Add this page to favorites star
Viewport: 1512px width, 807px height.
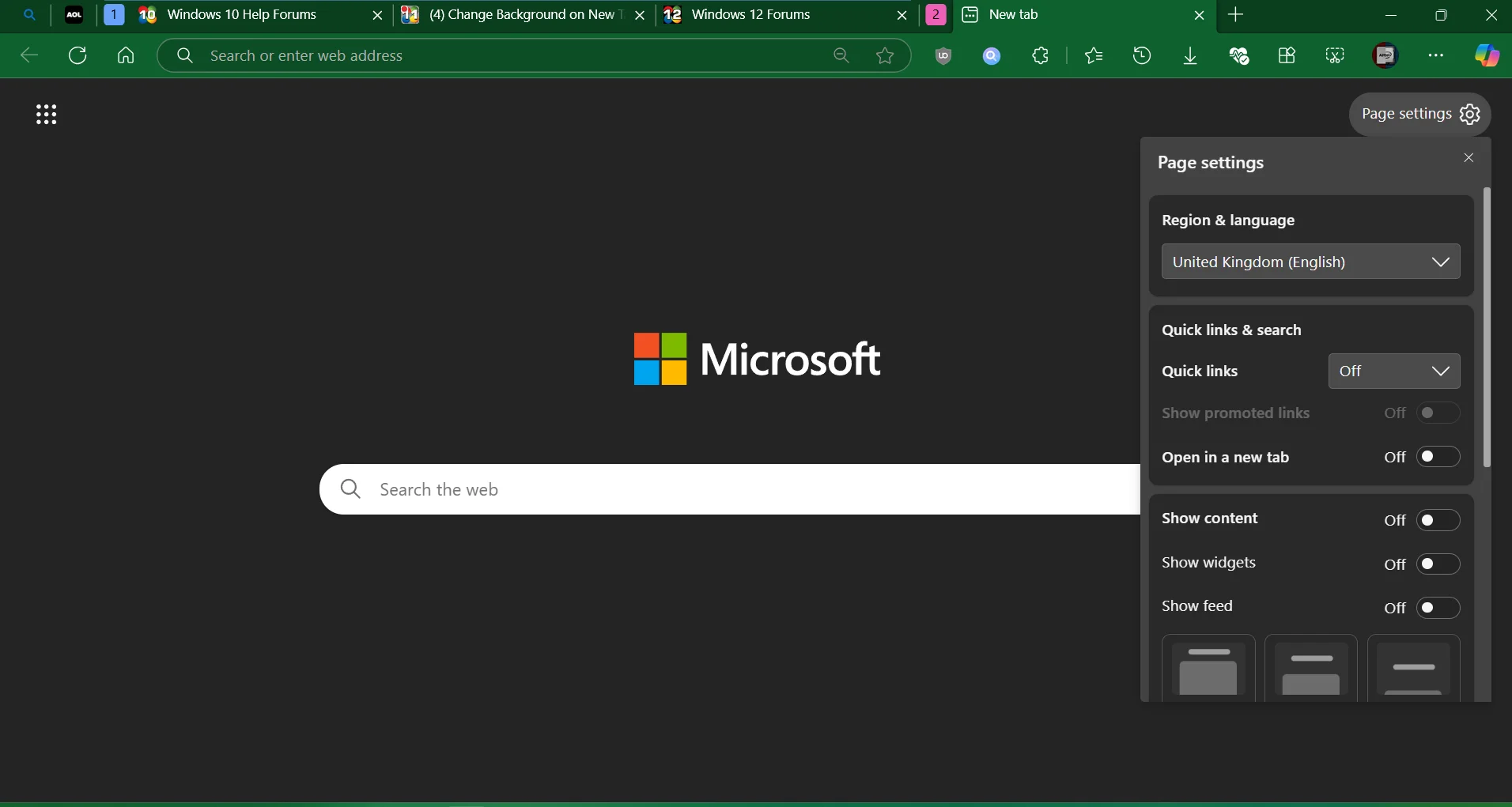886,55
